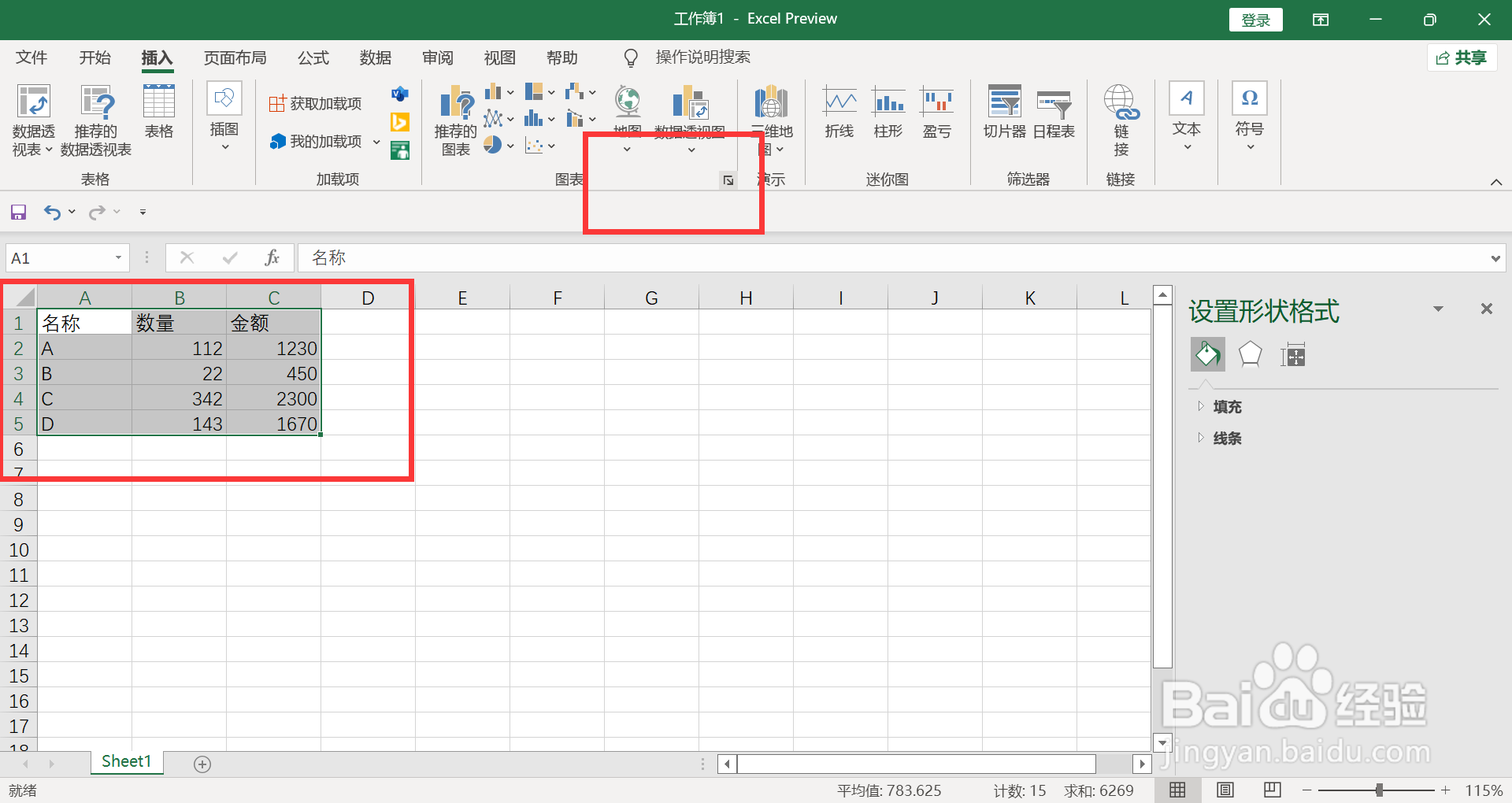Switch to the Page Layout (页面布局) tab
Viewport: 1512px width, 803px height.
click(x=235, y=57)
